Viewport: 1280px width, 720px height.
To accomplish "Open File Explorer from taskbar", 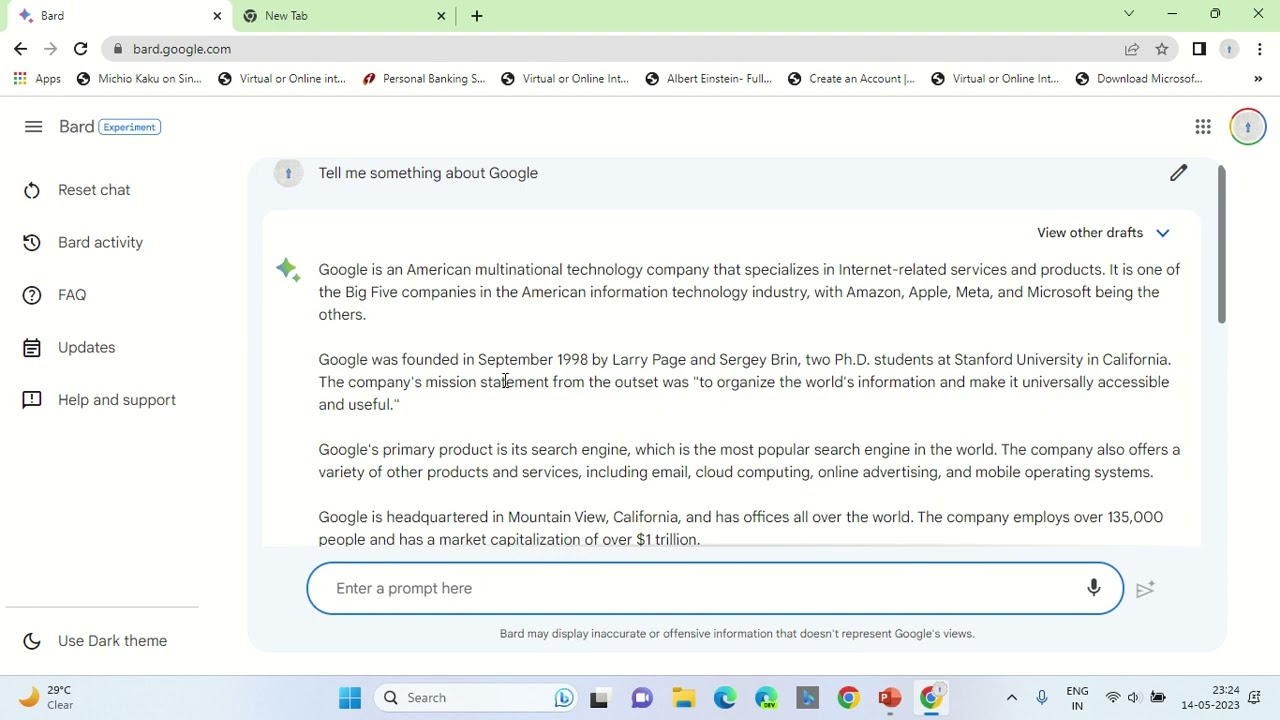I will pyautogui.click(x=684, y=698).
